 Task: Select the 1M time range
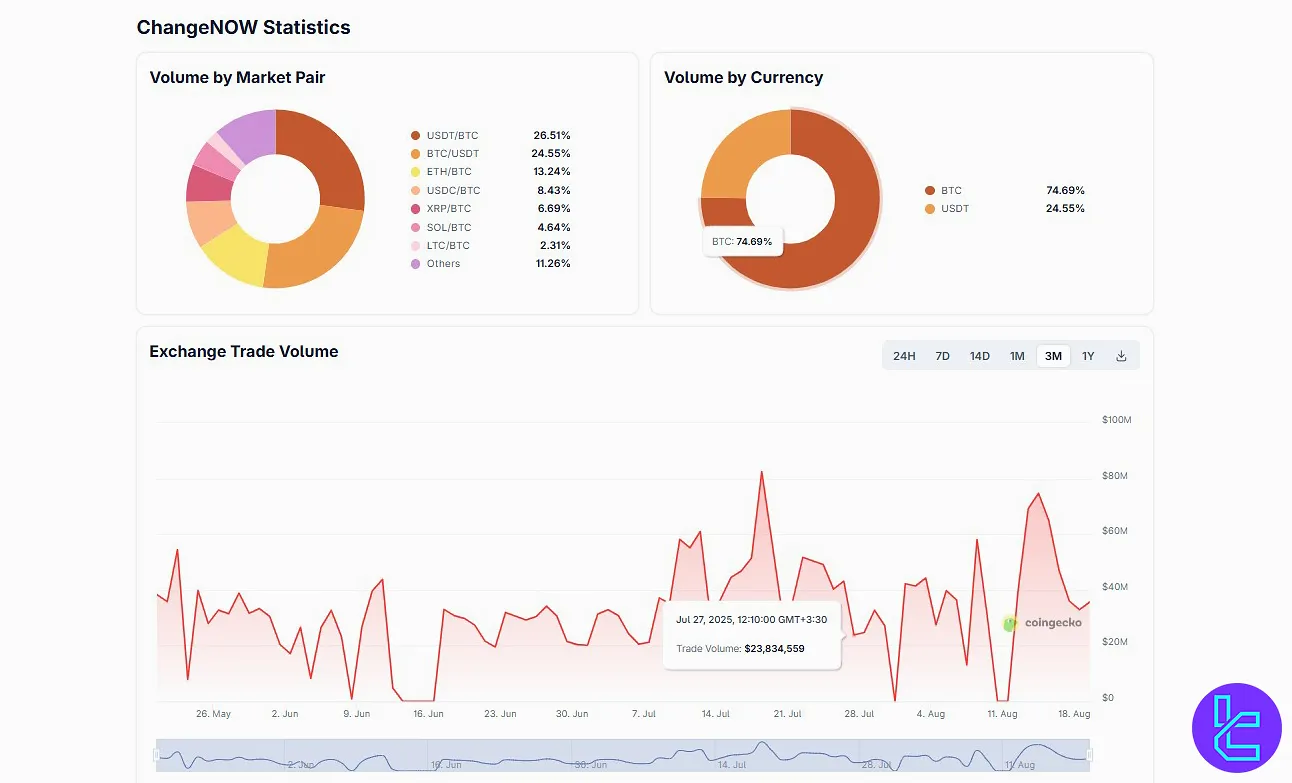1017,356
